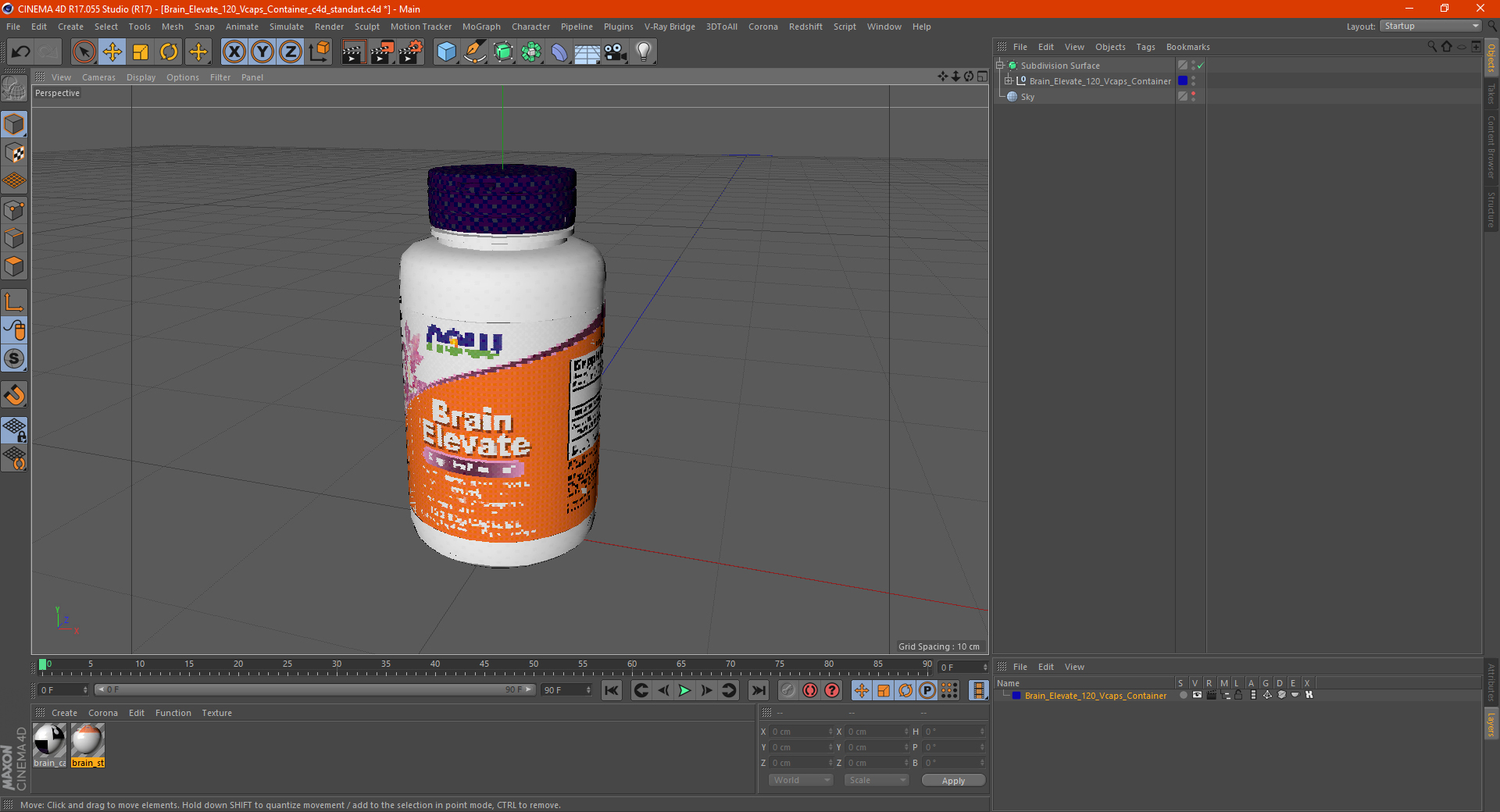This screenshot has height=812, width=1500.
Task: Open the Layout Startup dropdown
Action: (x=1431, y=26)
